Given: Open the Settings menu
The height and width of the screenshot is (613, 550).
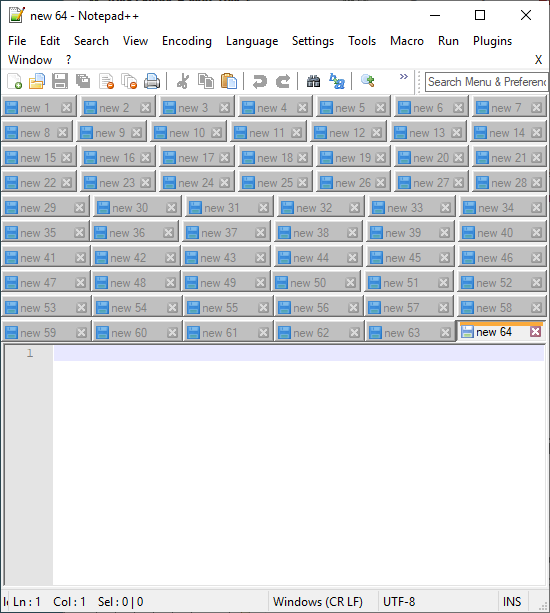Looking at the screenshot, I should 313,41.
